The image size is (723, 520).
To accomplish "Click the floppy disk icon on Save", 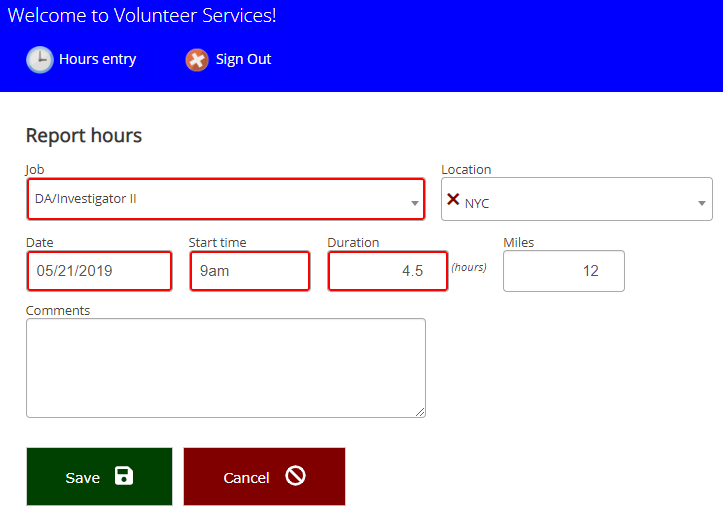I will [x=123, y=476].
